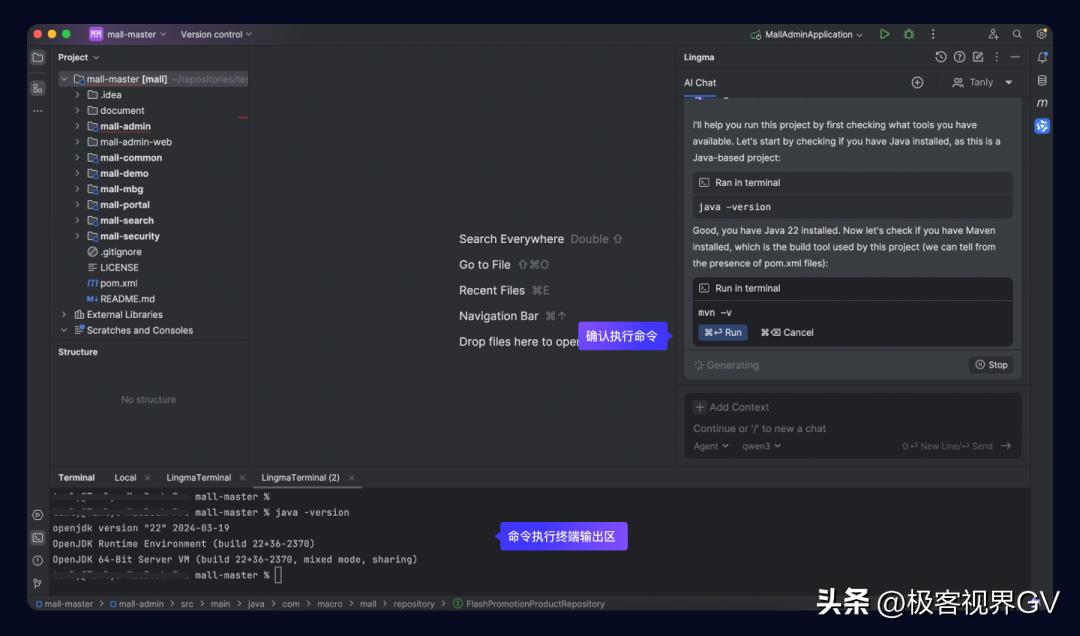The width and height of the screenshot is (1080, 636).
Task: Run MallAdminApplication with the green play icon
Action: (x=884, y=33)
